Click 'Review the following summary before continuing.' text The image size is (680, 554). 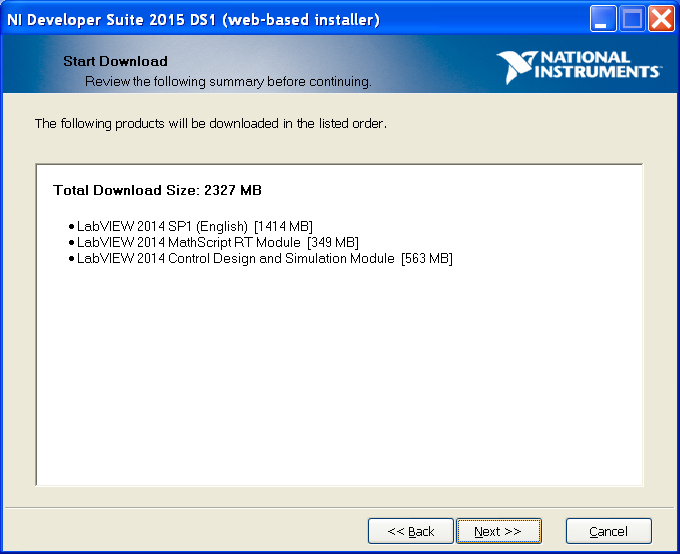[228, 82]
